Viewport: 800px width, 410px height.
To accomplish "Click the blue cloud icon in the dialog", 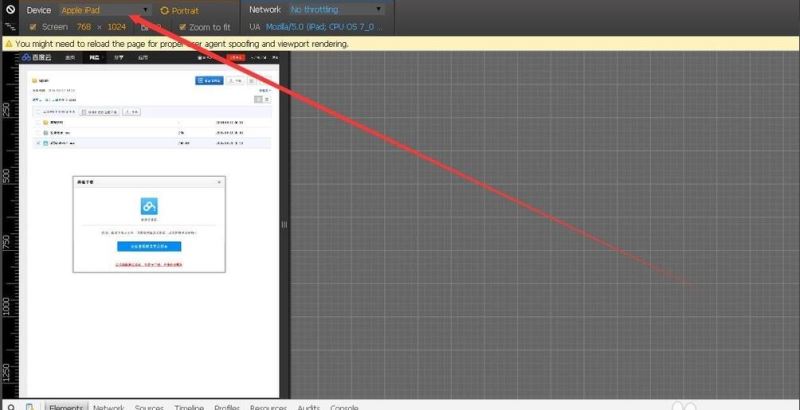I will (x=149, y=207).
